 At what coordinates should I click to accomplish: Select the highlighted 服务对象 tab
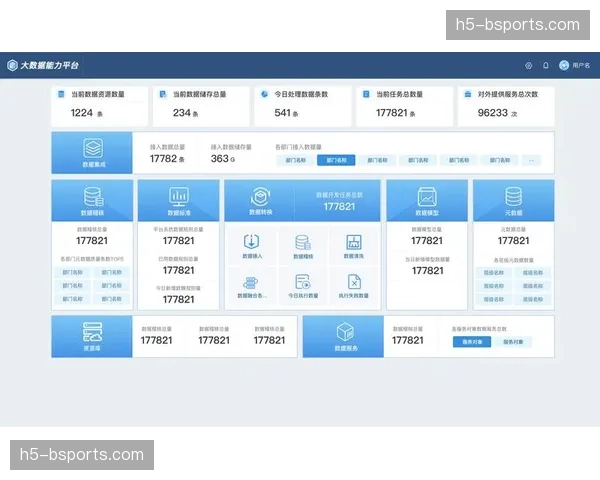point(471,342)
